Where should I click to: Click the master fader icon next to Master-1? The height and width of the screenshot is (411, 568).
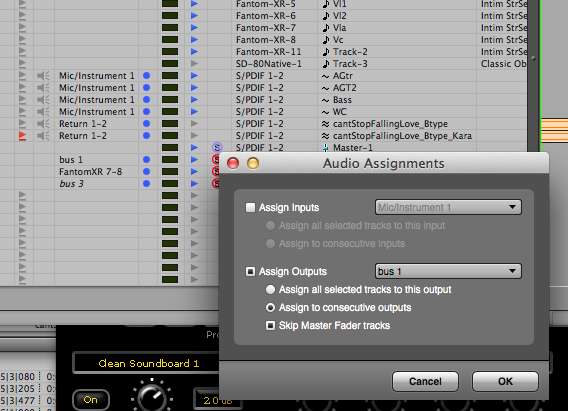point(325,147)
